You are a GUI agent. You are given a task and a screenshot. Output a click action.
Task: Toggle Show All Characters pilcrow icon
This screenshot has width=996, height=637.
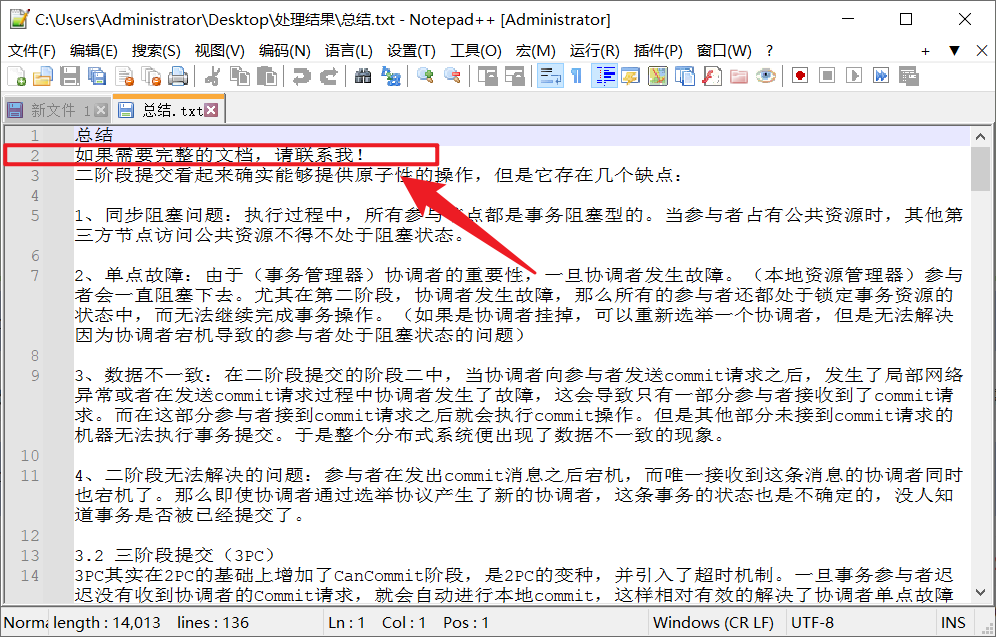576,76
